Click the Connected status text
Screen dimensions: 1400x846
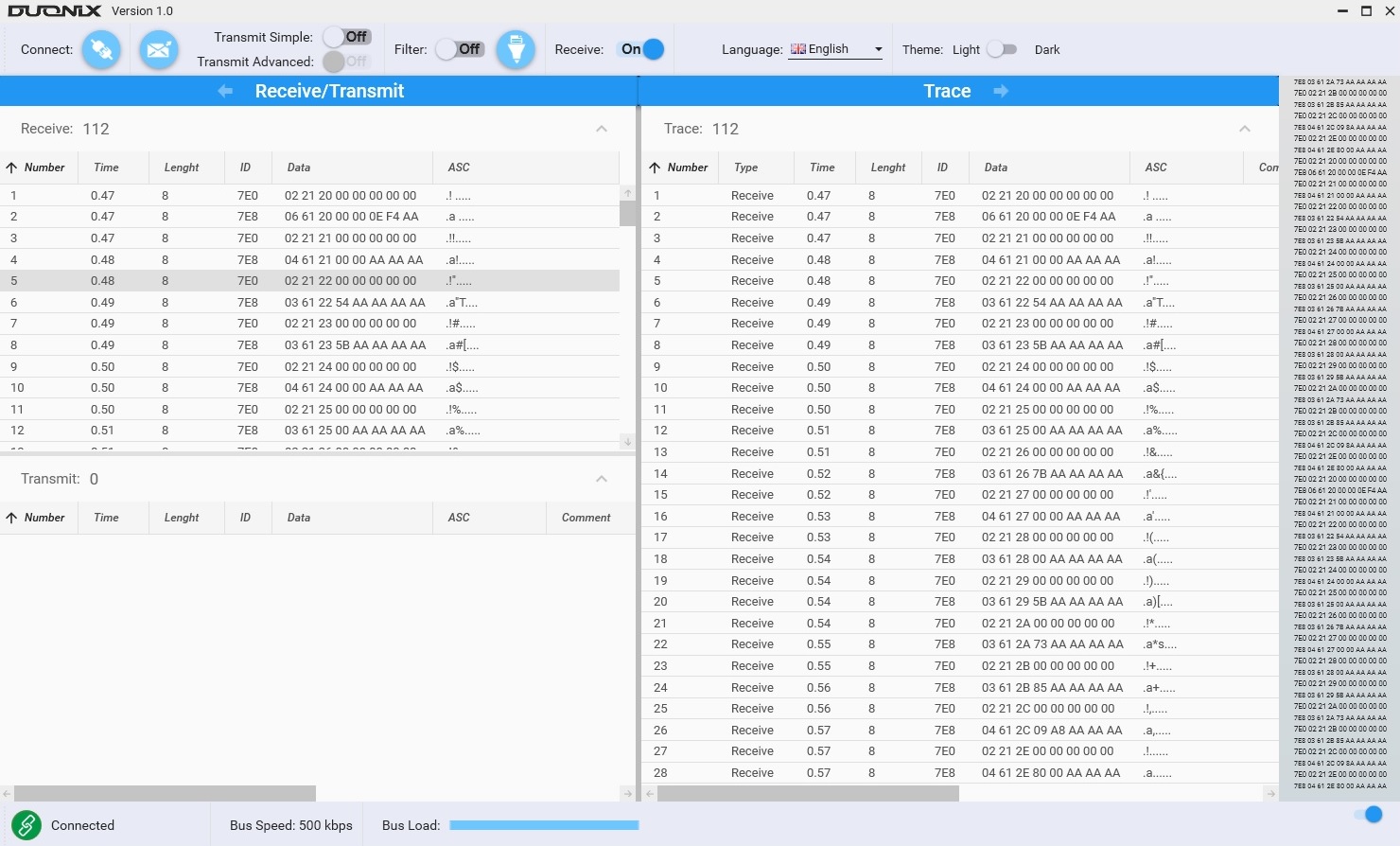[x=82, y=825]
